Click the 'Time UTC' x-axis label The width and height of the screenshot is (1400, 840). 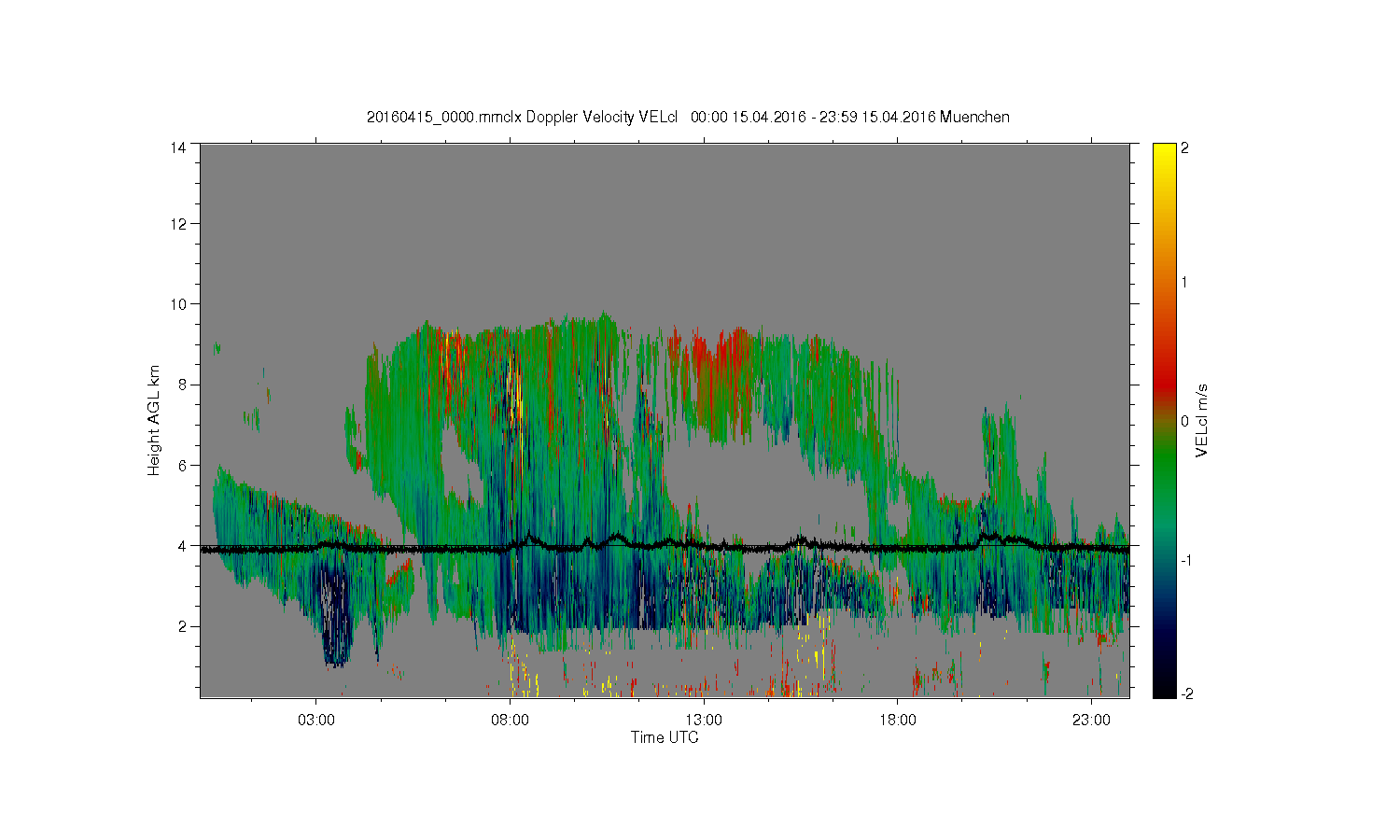665,737
